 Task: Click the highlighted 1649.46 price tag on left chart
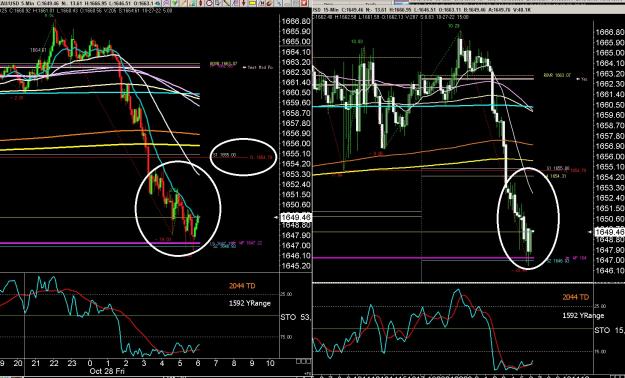coord(296,217)
